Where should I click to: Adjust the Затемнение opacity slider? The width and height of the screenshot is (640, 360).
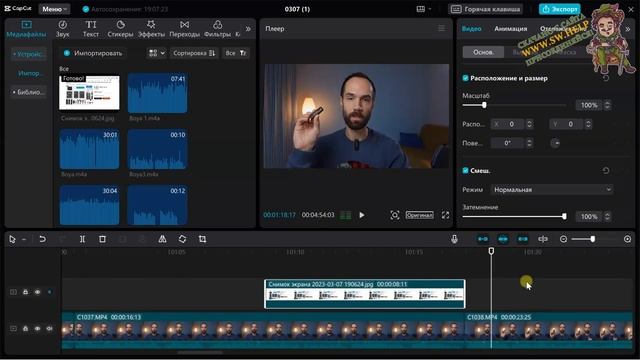(x=564, y=216)
